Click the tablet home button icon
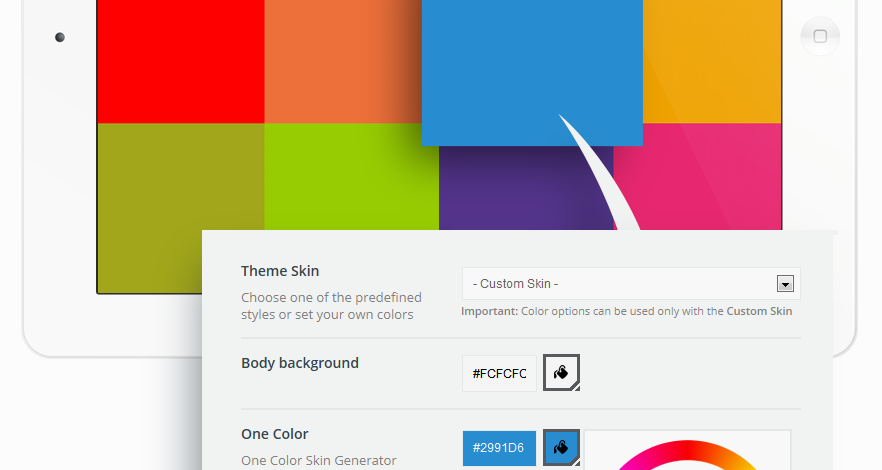 (820, 37)
